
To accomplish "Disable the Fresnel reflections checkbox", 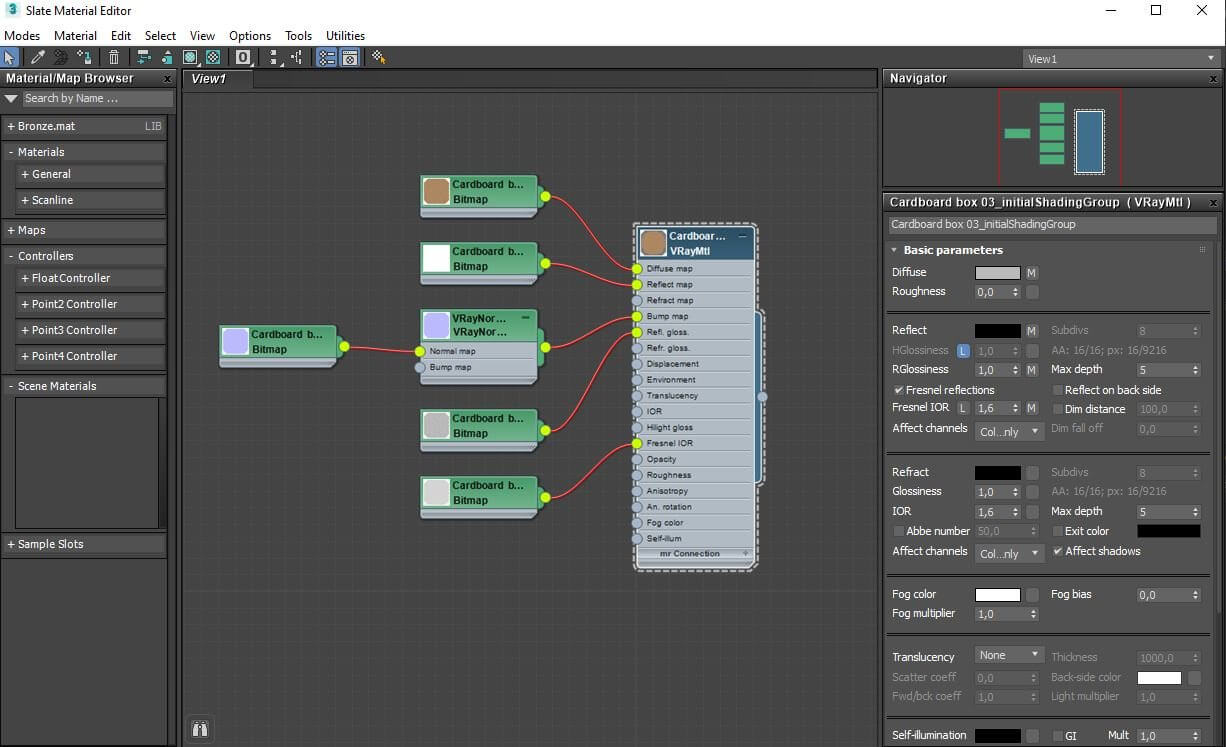I will point(899,390).
